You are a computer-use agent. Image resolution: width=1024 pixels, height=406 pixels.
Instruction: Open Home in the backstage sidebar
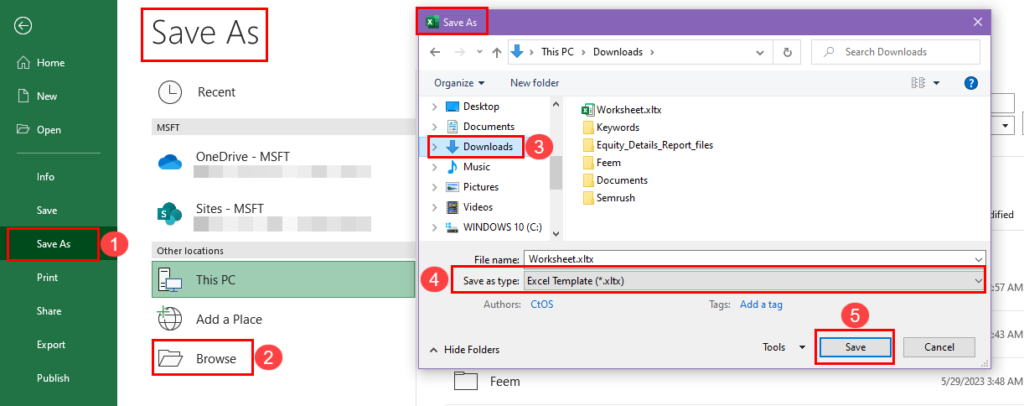pos(41,63)
